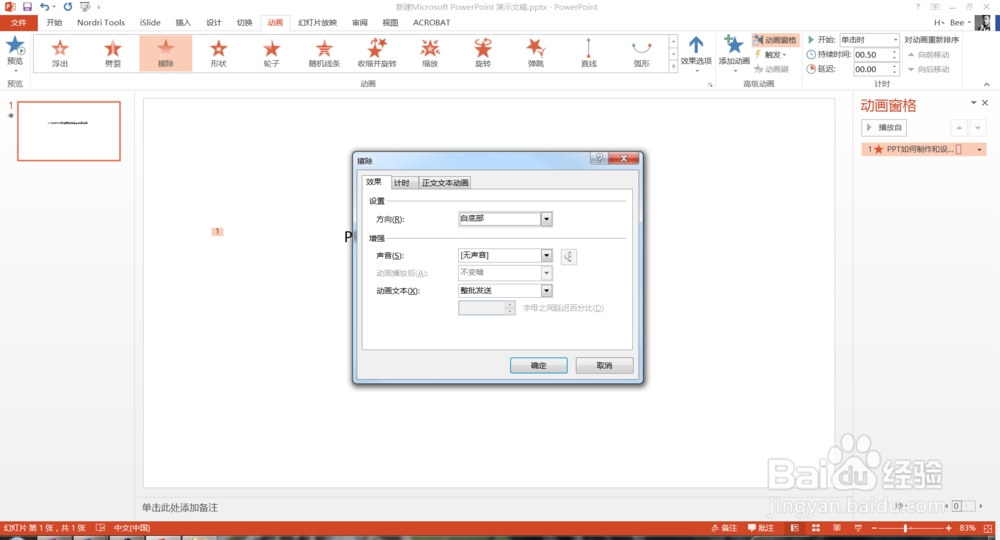Open the 开始 (Home) ribbon tab
The image size is (1000, 540).
pos(54,22)
